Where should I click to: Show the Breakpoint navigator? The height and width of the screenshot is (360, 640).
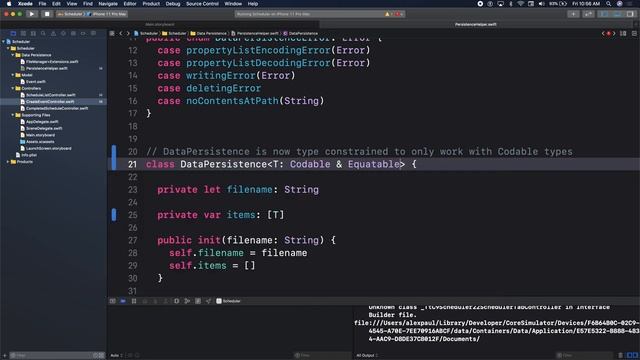click(83, 33)
